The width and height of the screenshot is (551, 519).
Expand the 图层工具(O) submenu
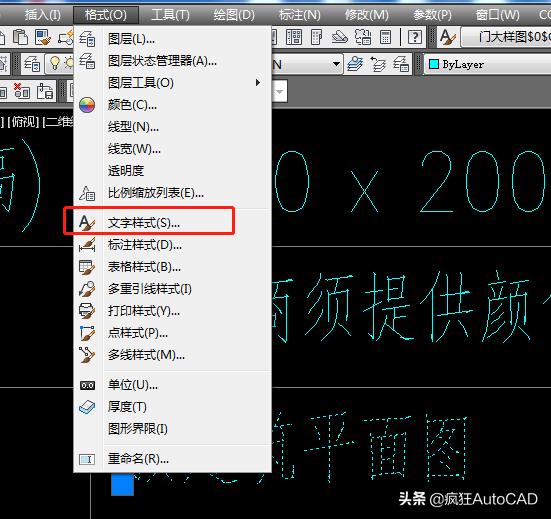[x=172, y=83]
